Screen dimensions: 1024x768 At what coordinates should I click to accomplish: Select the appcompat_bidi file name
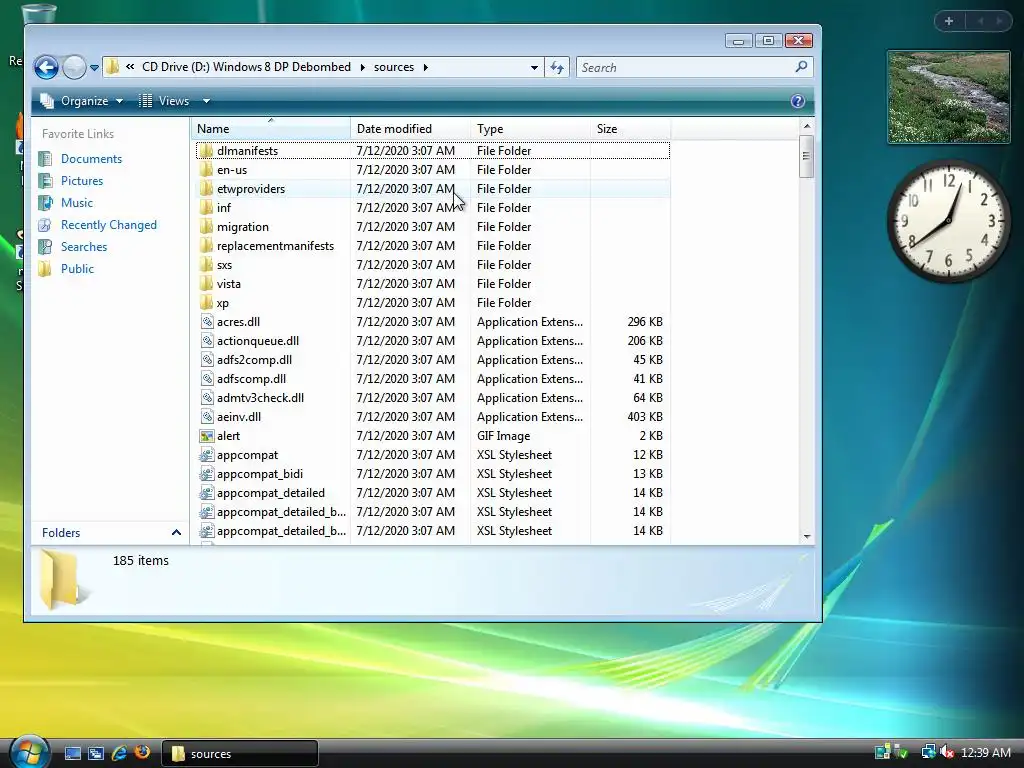pyautogui.click(x=260, y=473)
